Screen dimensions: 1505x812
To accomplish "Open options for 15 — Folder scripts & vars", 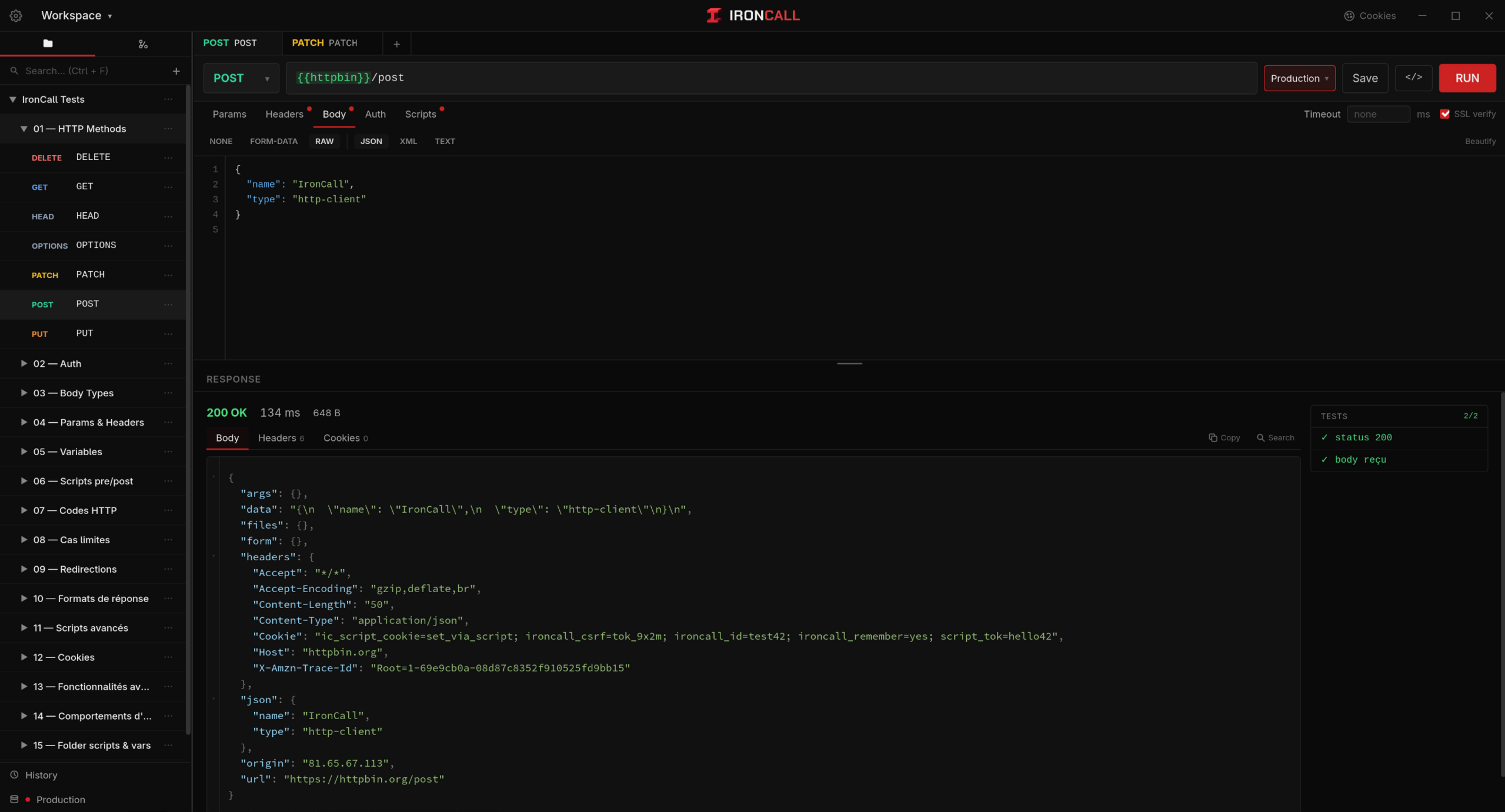I will click(168, 746).
